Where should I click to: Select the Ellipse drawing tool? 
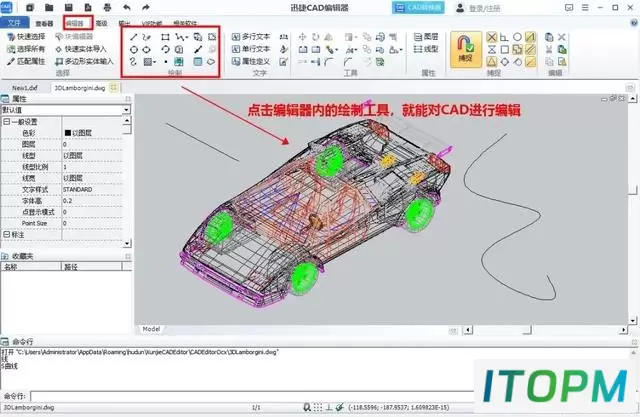pyautogui.click(x=146, y=50)
